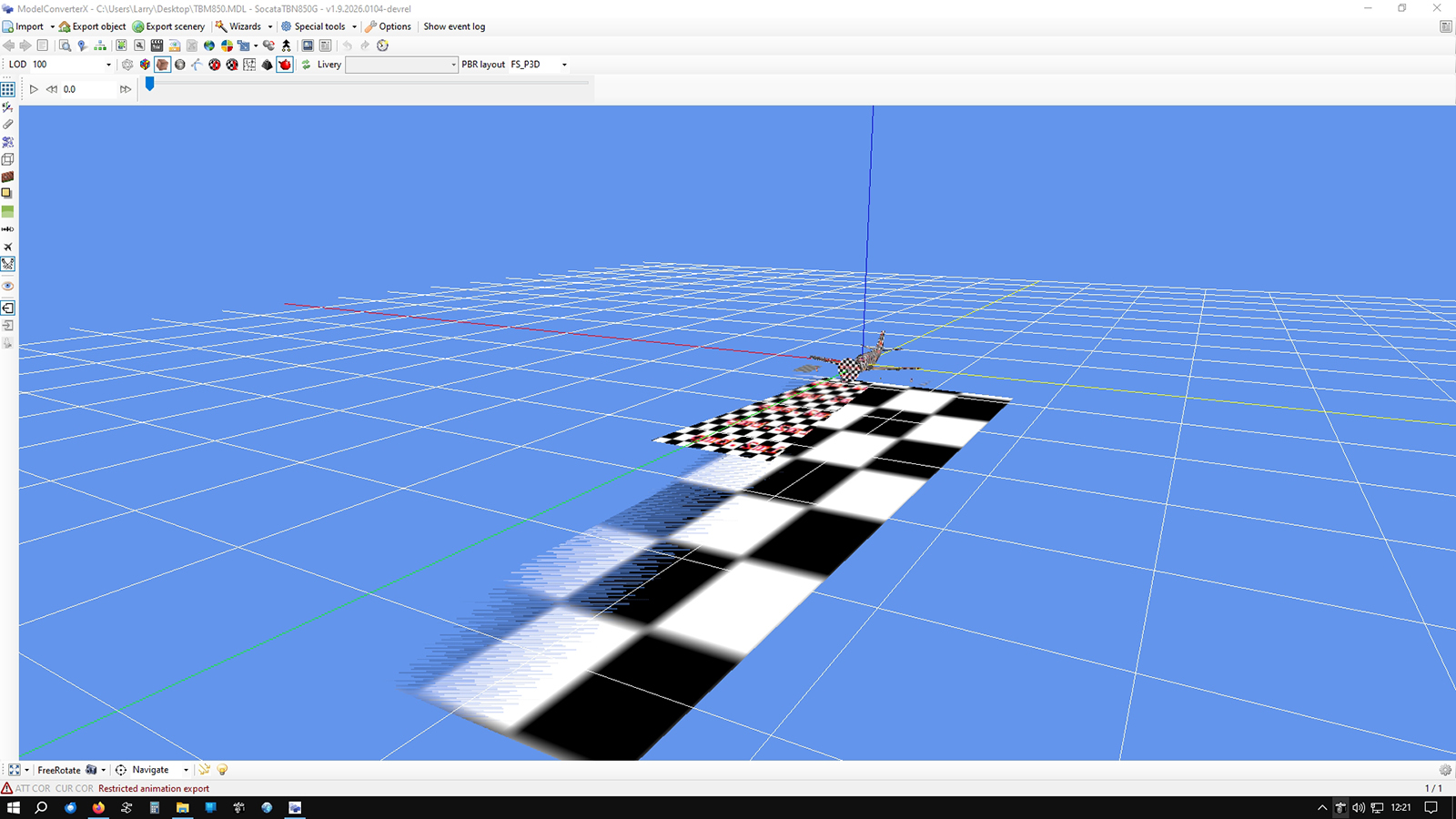The height and width of the screenshot is (819, 1456).
Task: Toggle the brown textured cube render mode
Action: [x=162, y=65]
